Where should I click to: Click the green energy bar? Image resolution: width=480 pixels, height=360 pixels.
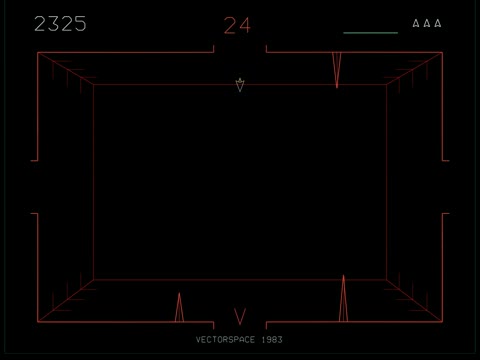370,33
